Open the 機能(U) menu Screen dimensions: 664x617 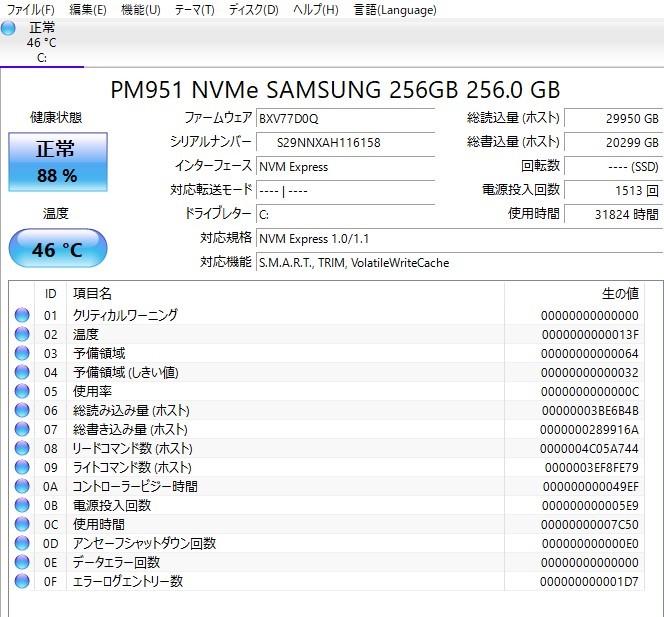[x=141, y=9]
